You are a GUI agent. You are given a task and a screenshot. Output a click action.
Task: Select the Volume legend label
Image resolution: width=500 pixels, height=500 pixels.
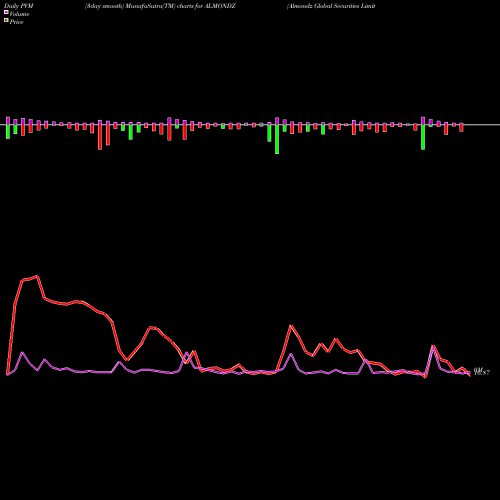click(19, 14)
